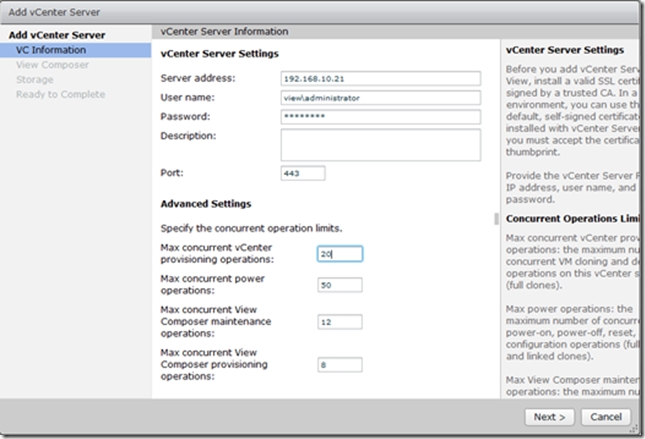Click the Add vCenter Server sidebar heading
The image size is (645, 439).
coord(57,35)
